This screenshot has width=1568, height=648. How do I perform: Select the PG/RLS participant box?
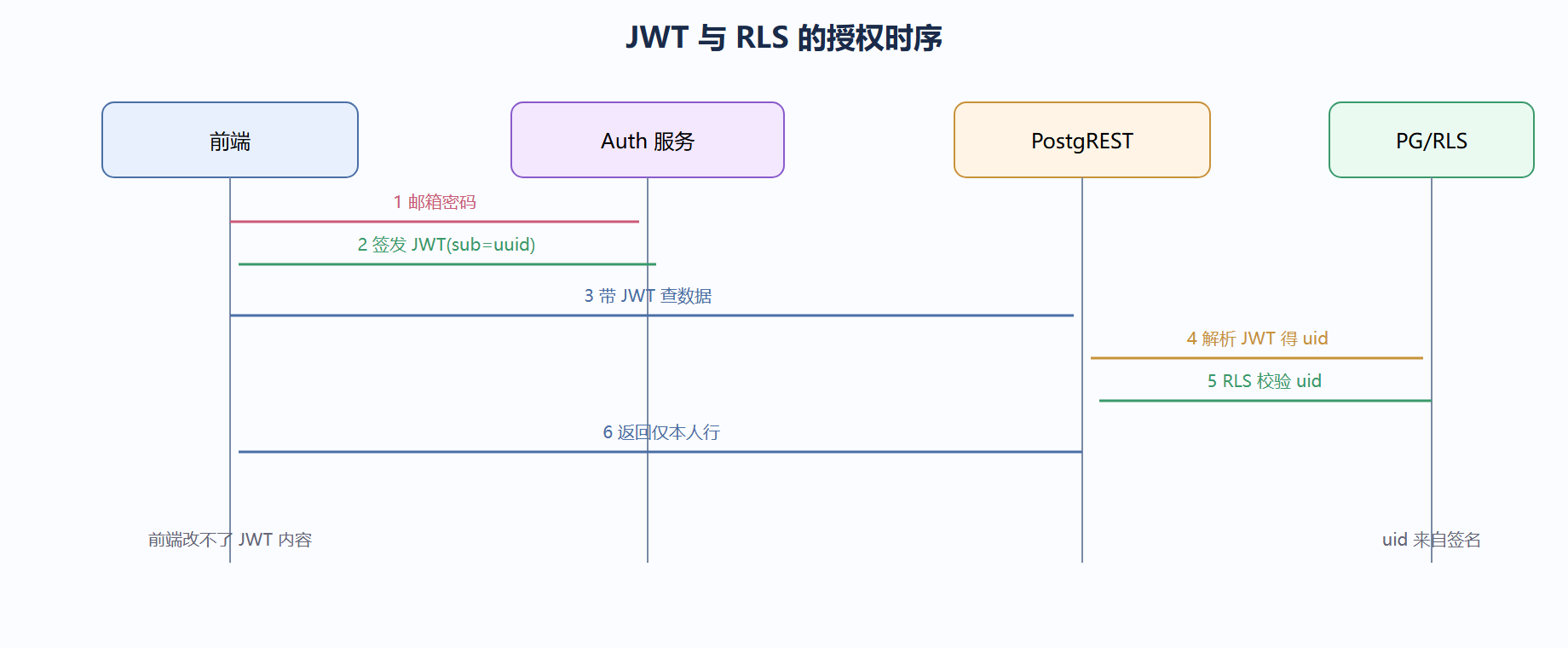(x=1432, y=140)
